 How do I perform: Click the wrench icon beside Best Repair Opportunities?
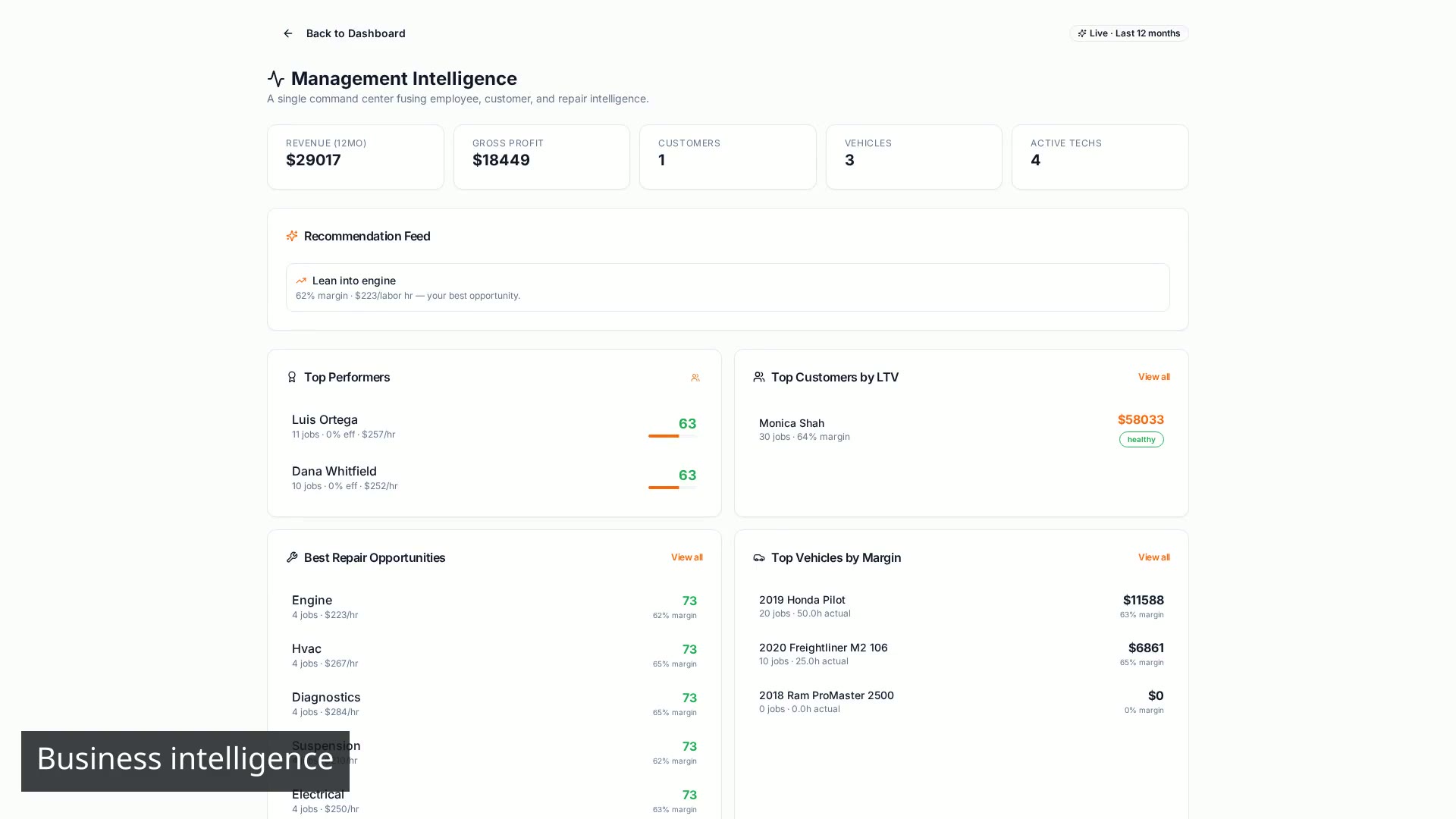[x=292, y=557]
